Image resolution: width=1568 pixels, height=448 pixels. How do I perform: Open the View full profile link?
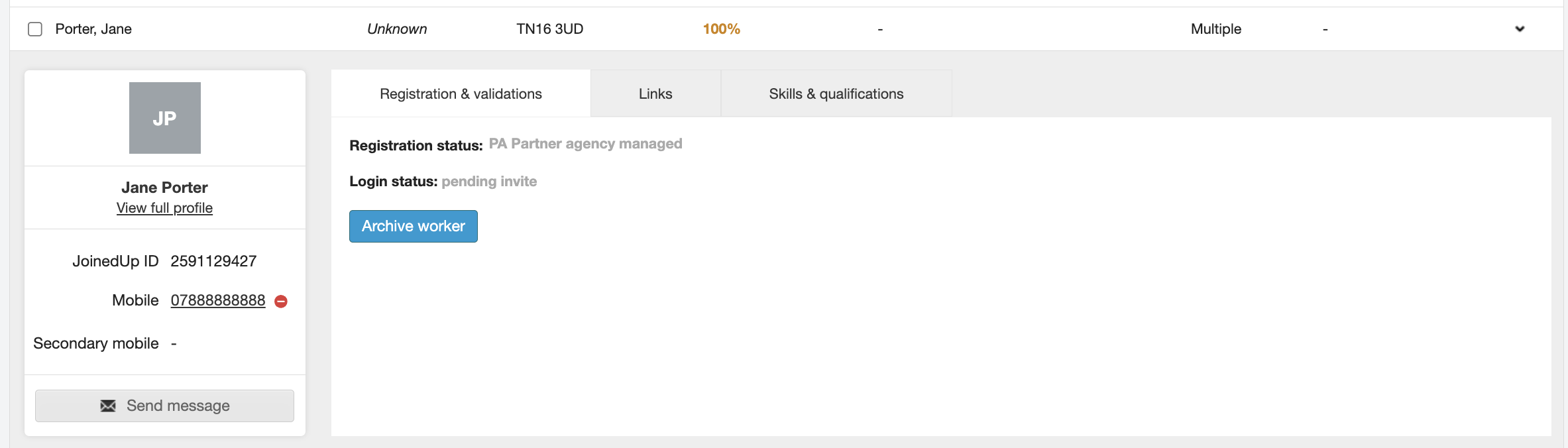(x=164, y=208)
